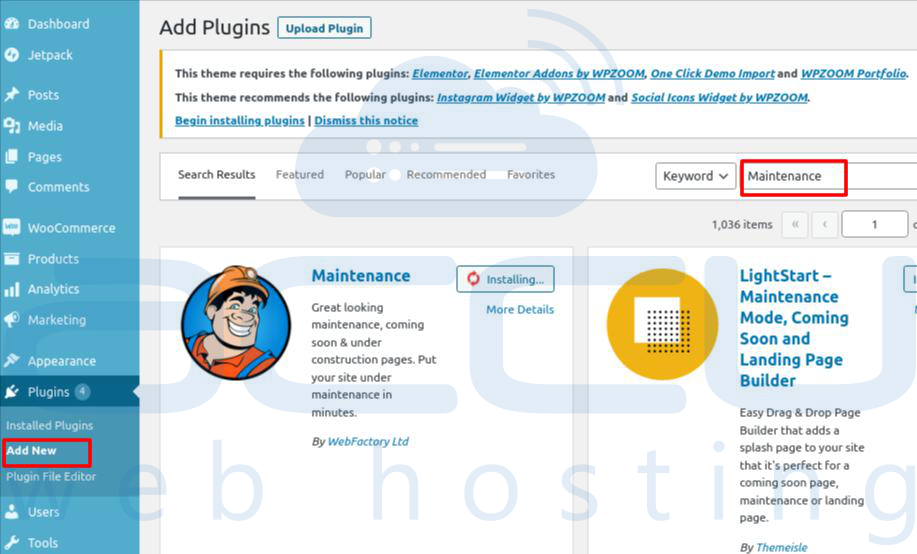Open the Keyword search type dropdown
The width and height of the screenshot is (917, 554).
tap(695, 176)
